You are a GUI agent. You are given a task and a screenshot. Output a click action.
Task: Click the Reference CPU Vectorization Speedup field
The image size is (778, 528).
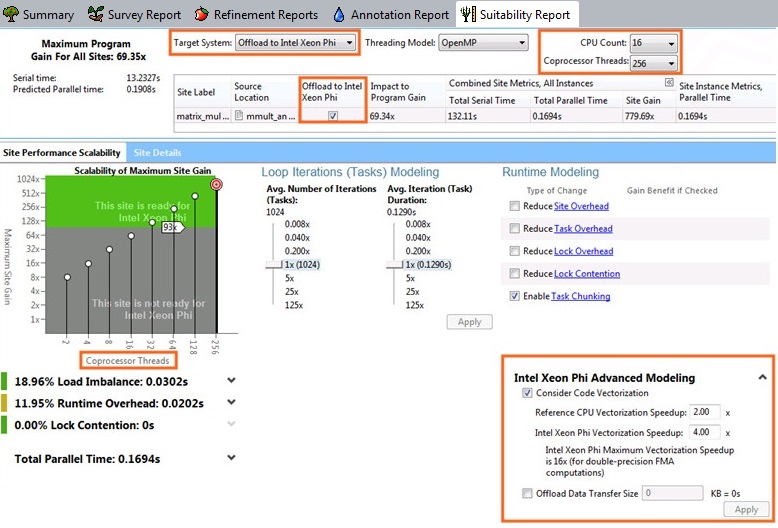705,412
